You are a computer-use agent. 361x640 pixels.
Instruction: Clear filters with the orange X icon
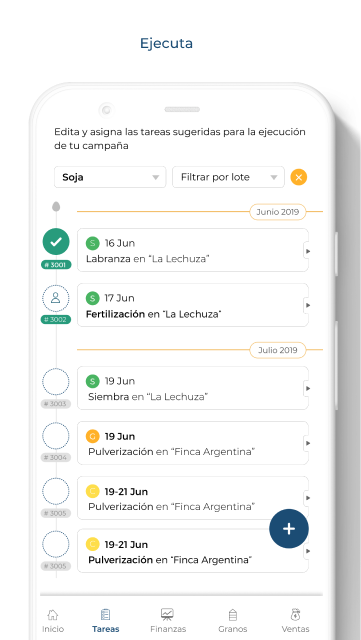coord(299,177)
